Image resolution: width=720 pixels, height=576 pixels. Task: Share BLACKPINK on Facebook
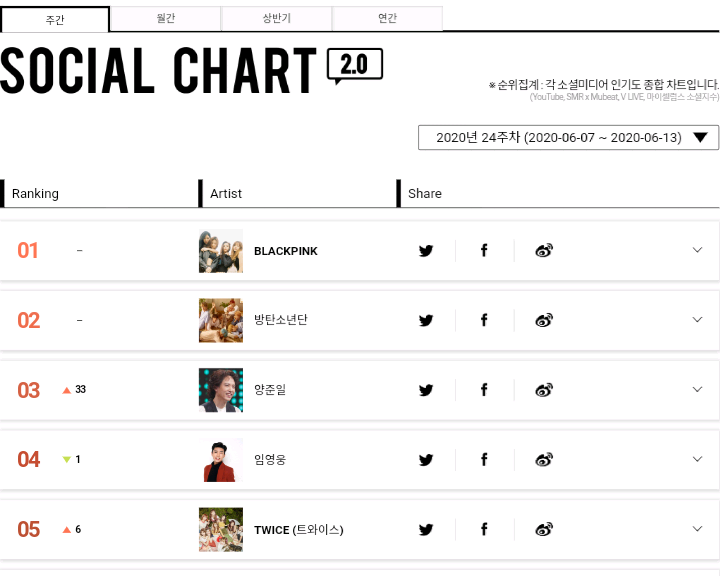pos(484,251)
